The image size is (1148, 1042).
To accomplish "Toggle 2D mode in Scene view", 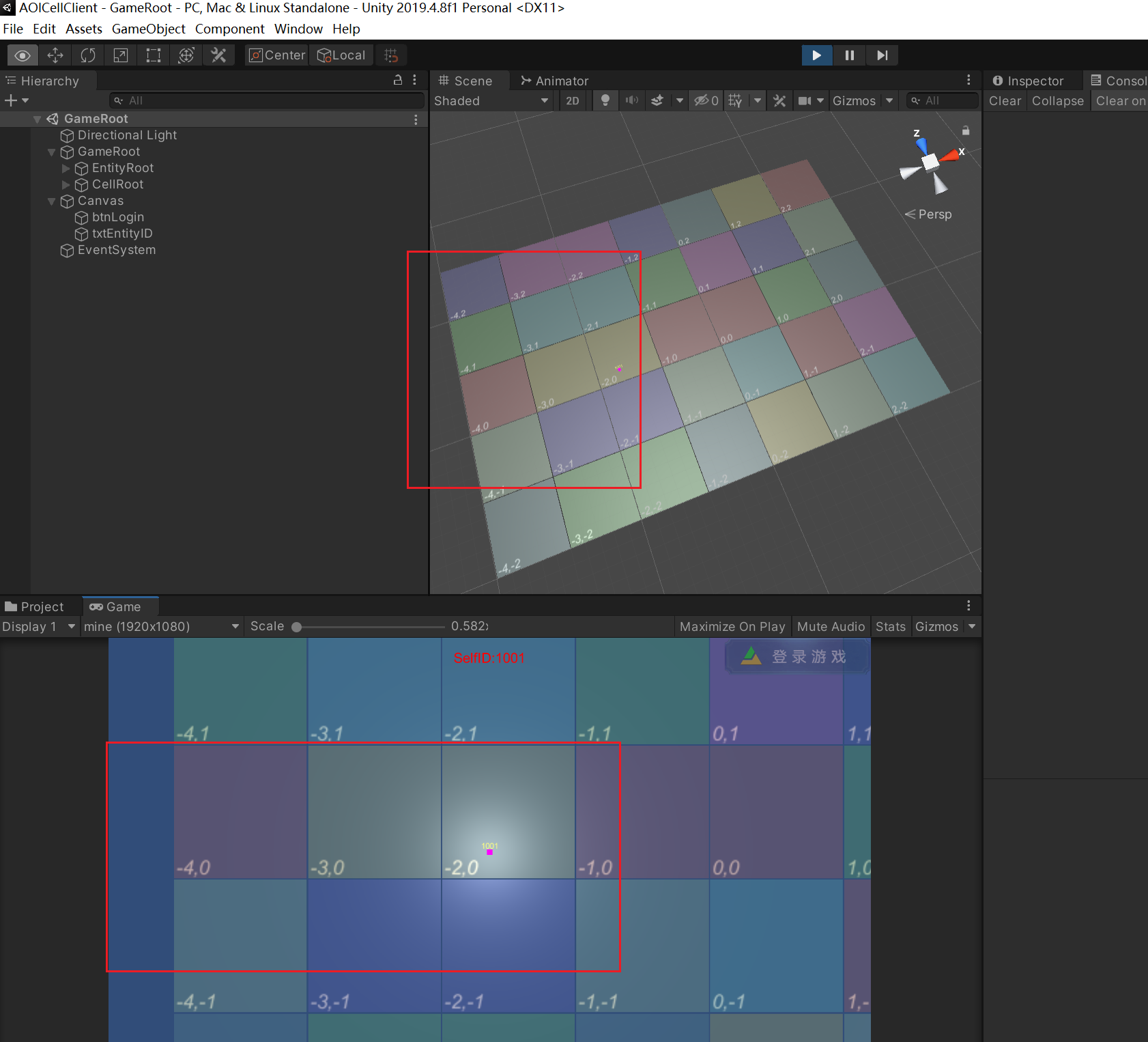I will click(573, 101).
